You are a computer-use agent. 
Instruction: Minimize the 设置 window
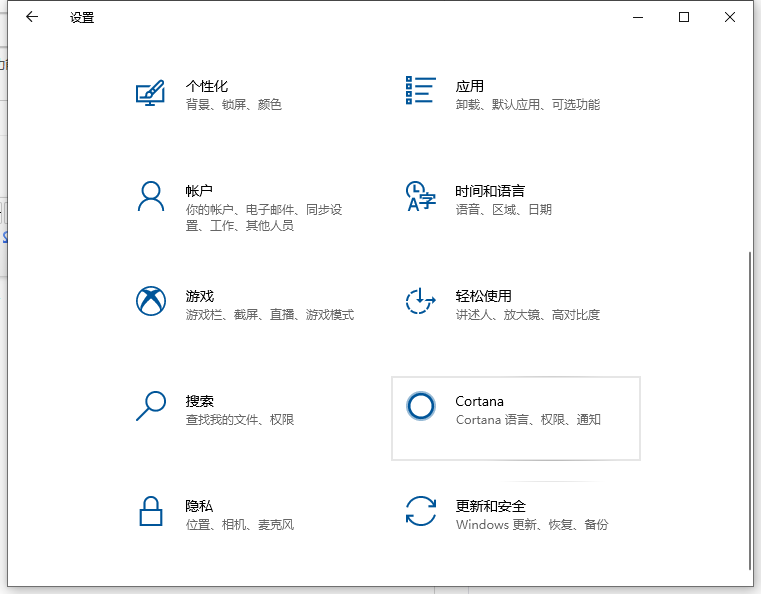(x=638, y=17)
